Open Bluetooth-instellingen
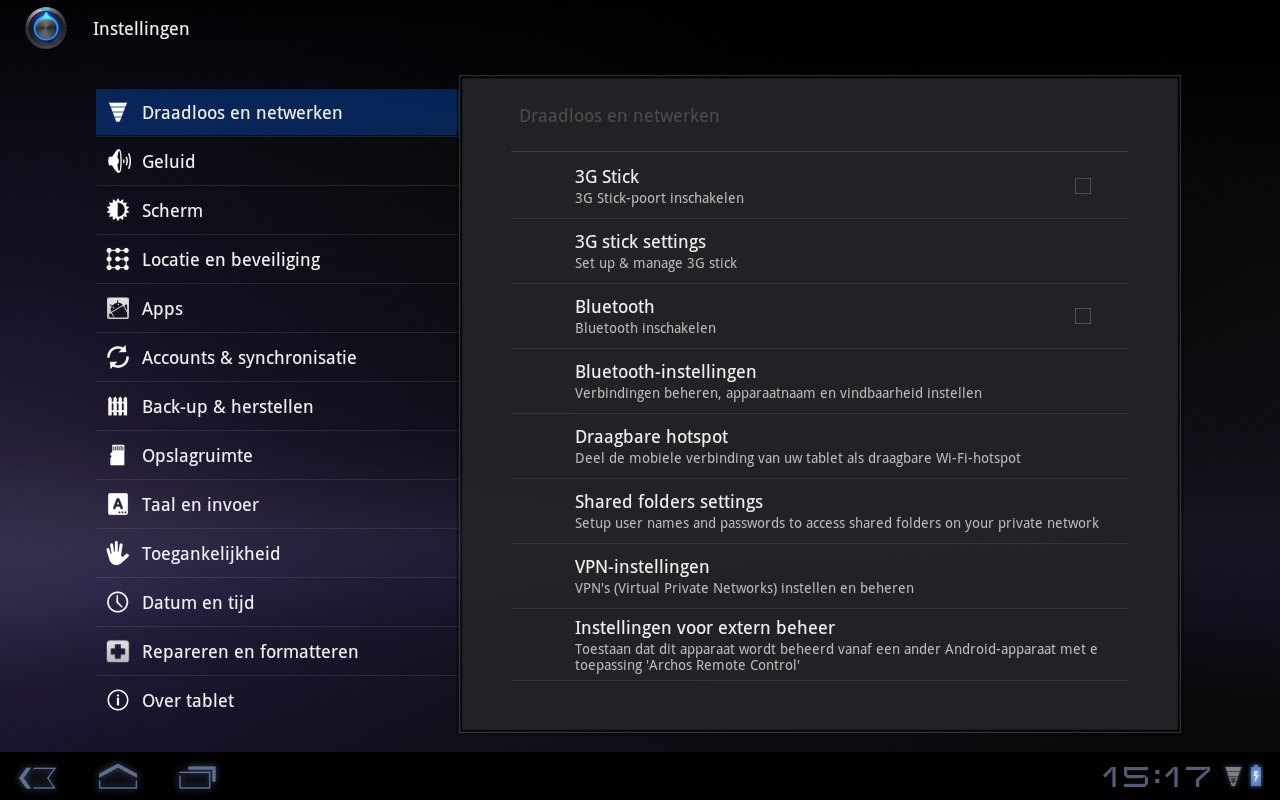The width and height of the screenshot is (1280, 800). pos(665,381)
